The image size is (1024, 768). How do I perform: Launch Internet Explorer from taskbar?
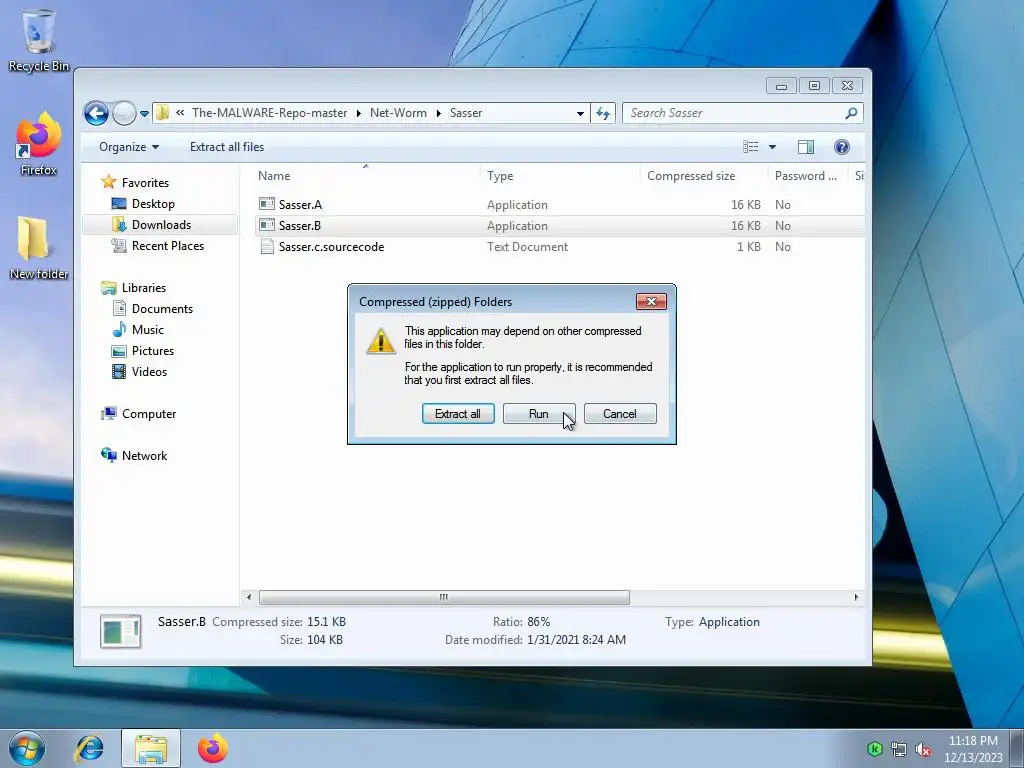pyautogui.click(x=89, y=748)
